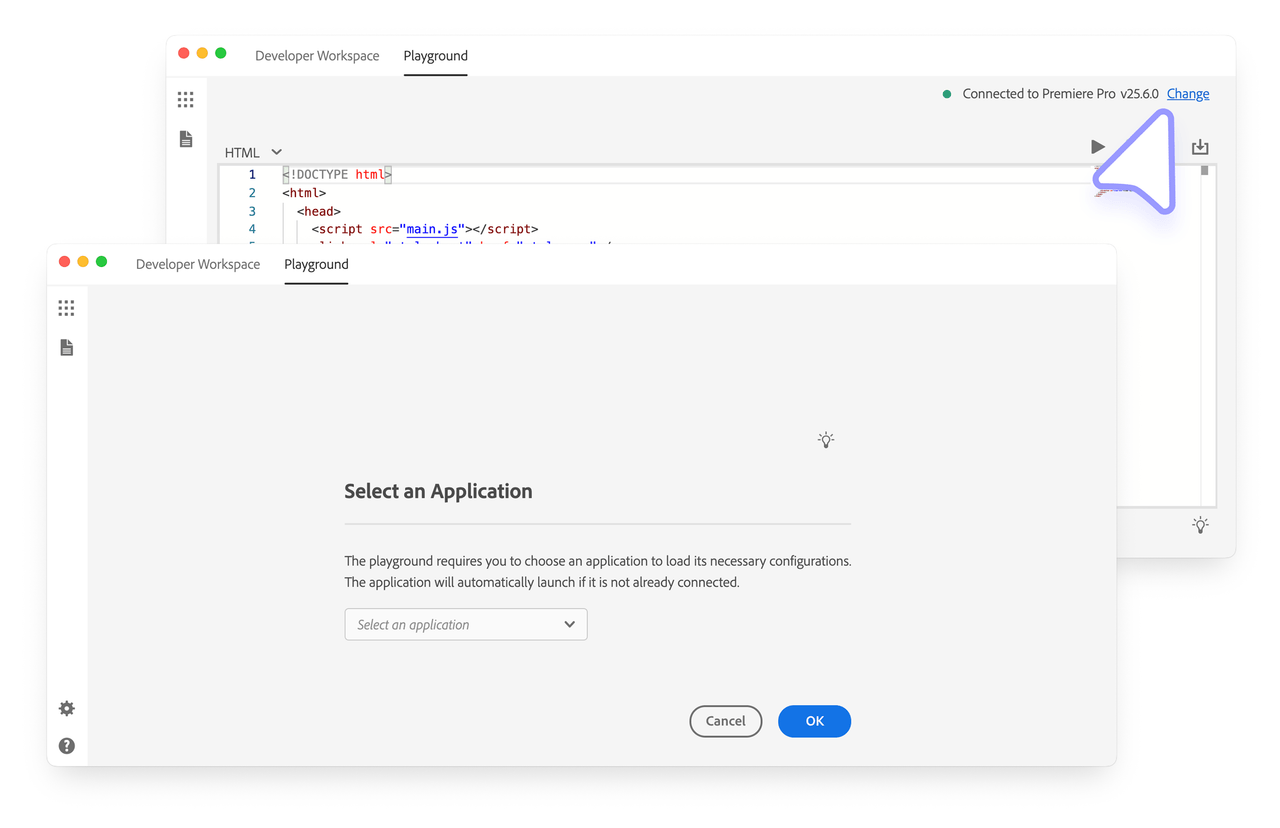The height and width of the screenshot is (828, 1280).
Task: Dismiss the dialog using Cancel
Action: [x=725, y=721]
